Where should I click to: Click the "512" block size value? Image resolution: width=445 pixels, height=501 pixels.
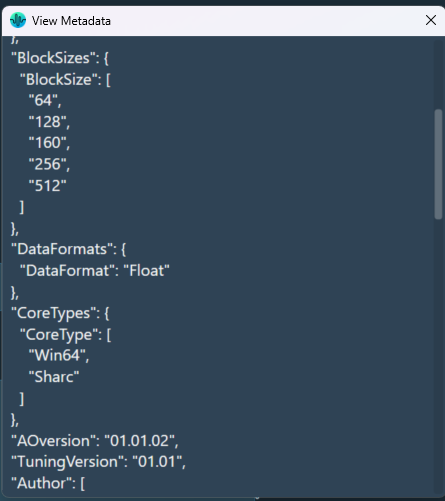[x=47, y=186]
